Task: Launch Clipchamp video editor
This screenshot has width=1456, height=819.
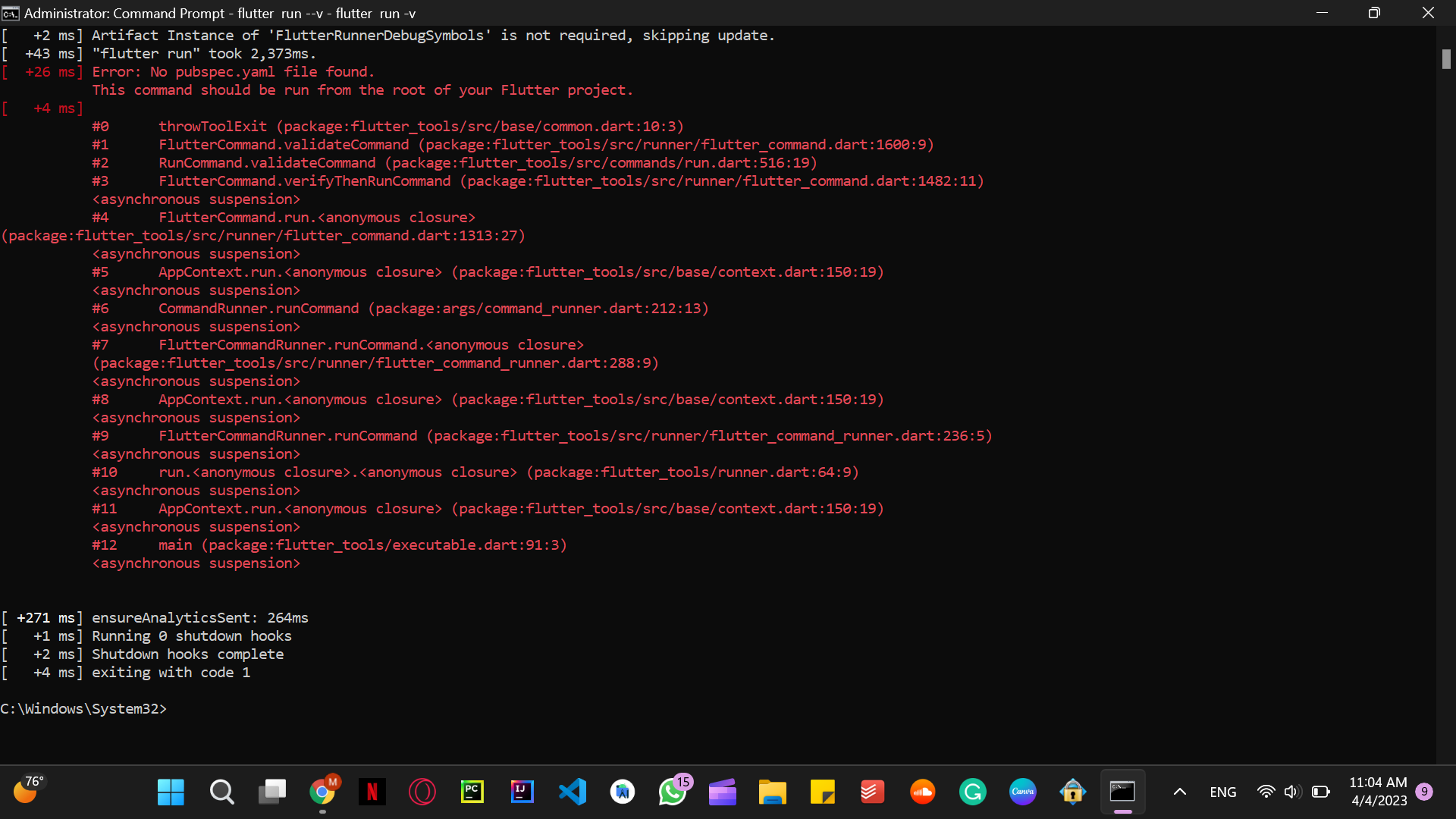Action: (723, 791)
